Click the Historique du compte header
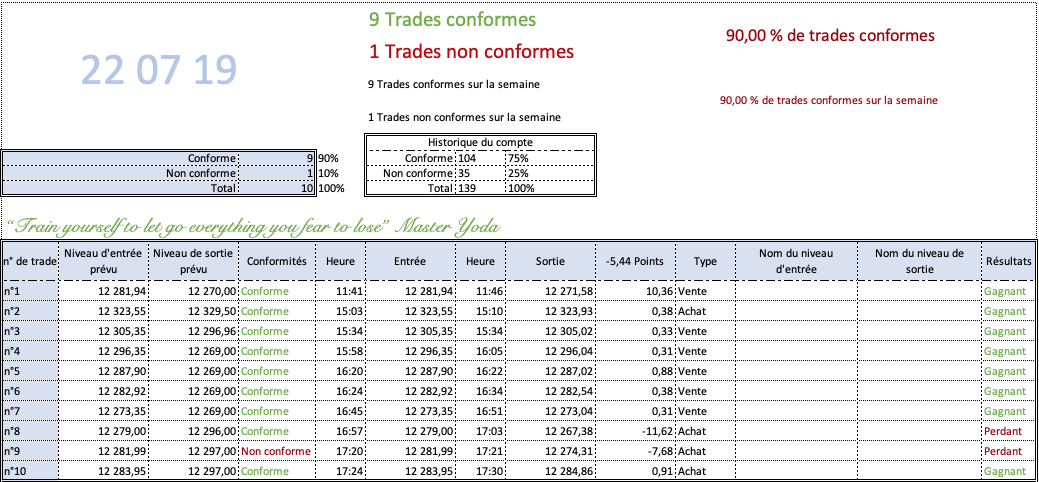The height and width of the screenshot is (482, 1039). 480,142
